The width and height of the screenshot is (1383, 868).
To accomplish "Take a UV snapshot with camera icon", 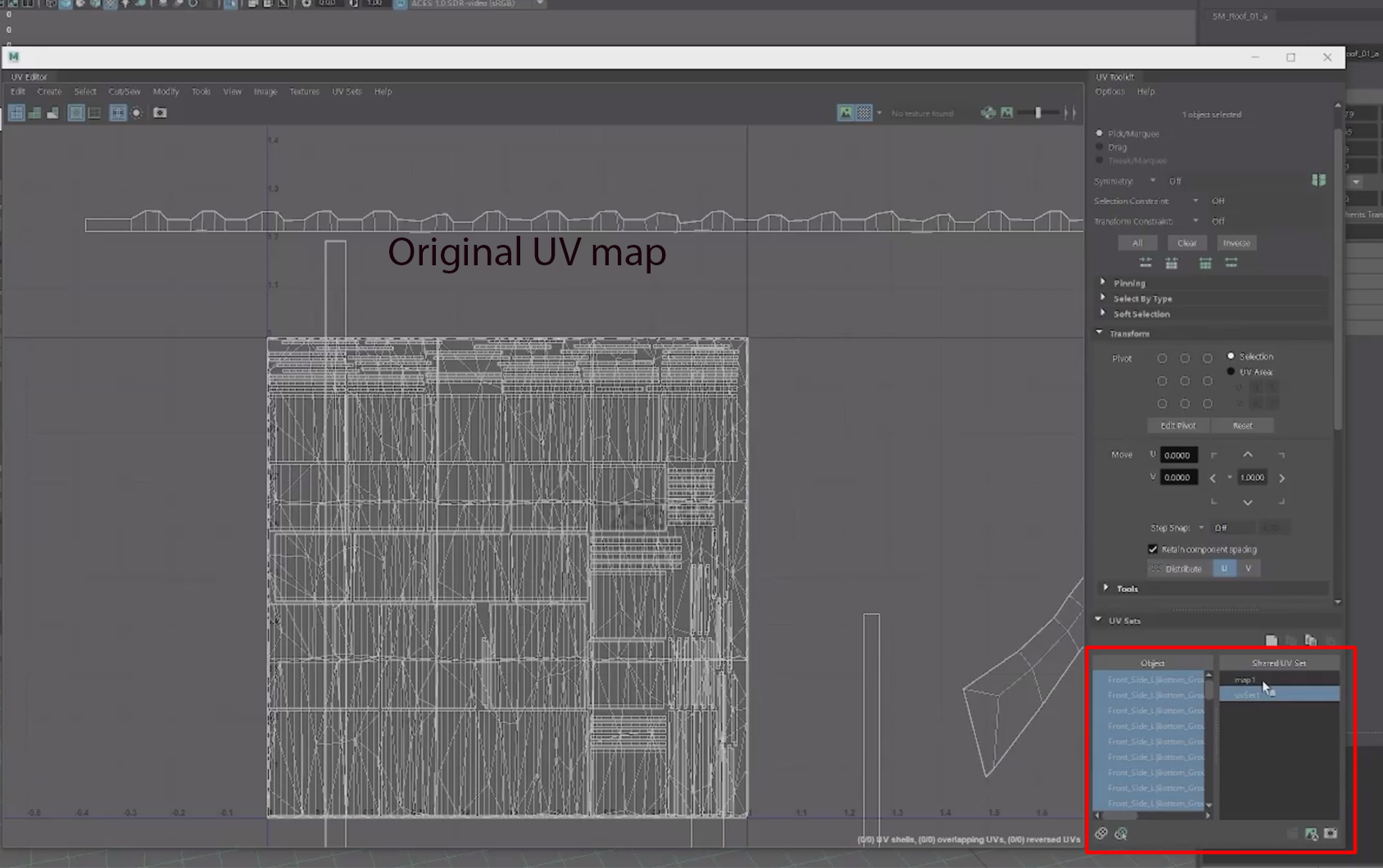I will click(x=160, y=113).
